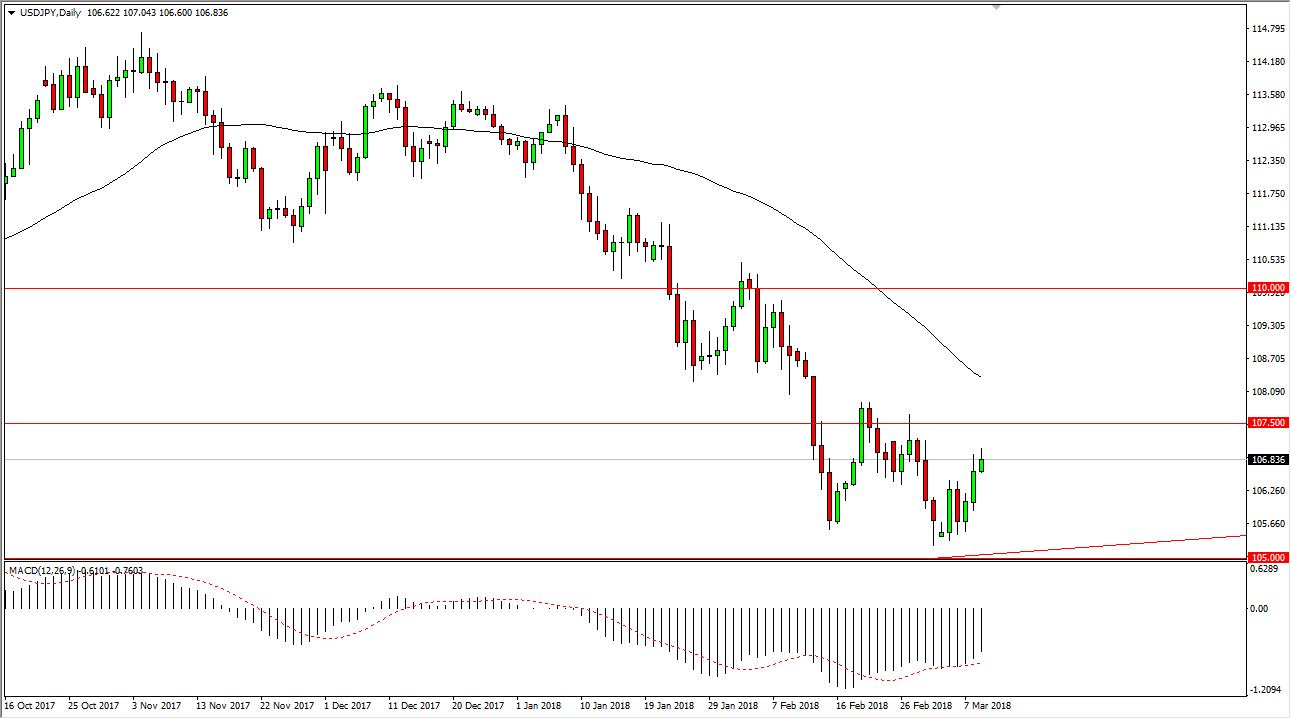
Task: Click the red 105.000 support level tag
Action: click(x=1267, y=556)
